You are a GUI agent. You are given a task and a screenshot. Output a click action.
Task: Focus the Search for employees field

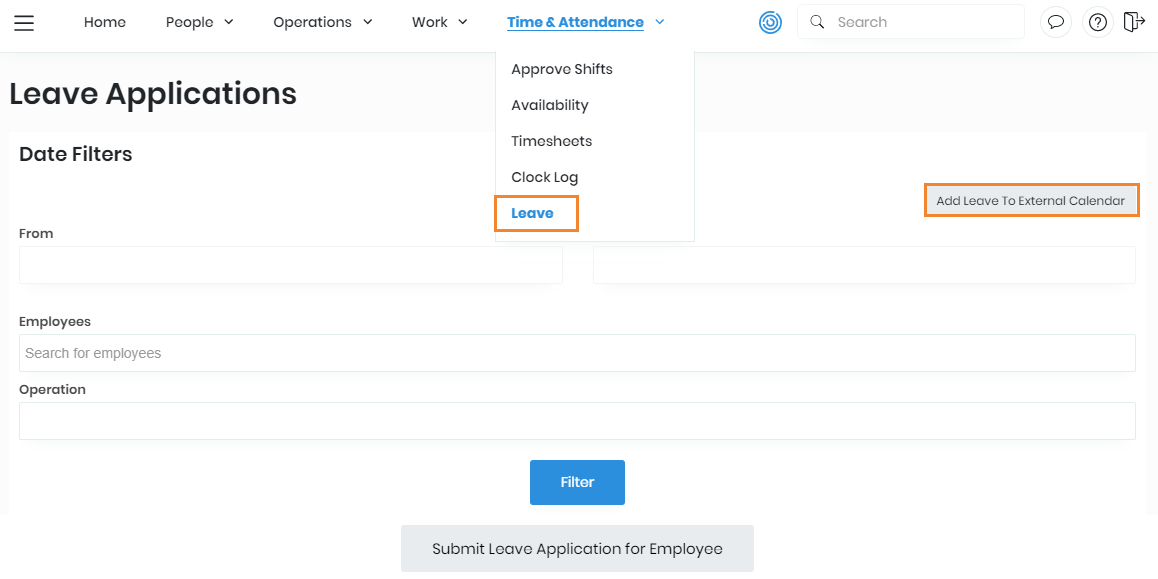tap(577, 353)
